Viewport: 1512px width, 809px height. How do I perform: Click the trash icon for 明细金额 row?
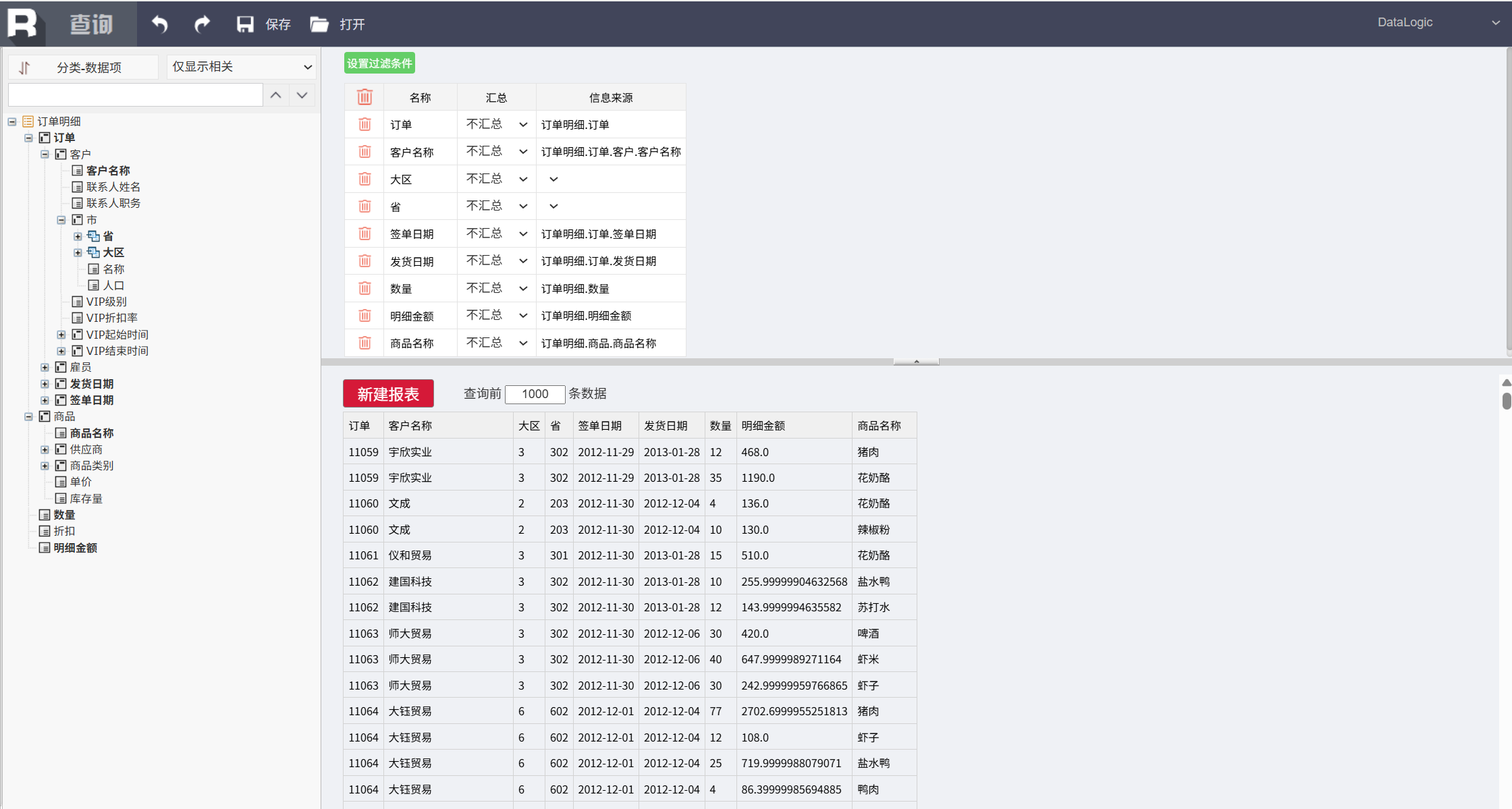tap(364, 316)
